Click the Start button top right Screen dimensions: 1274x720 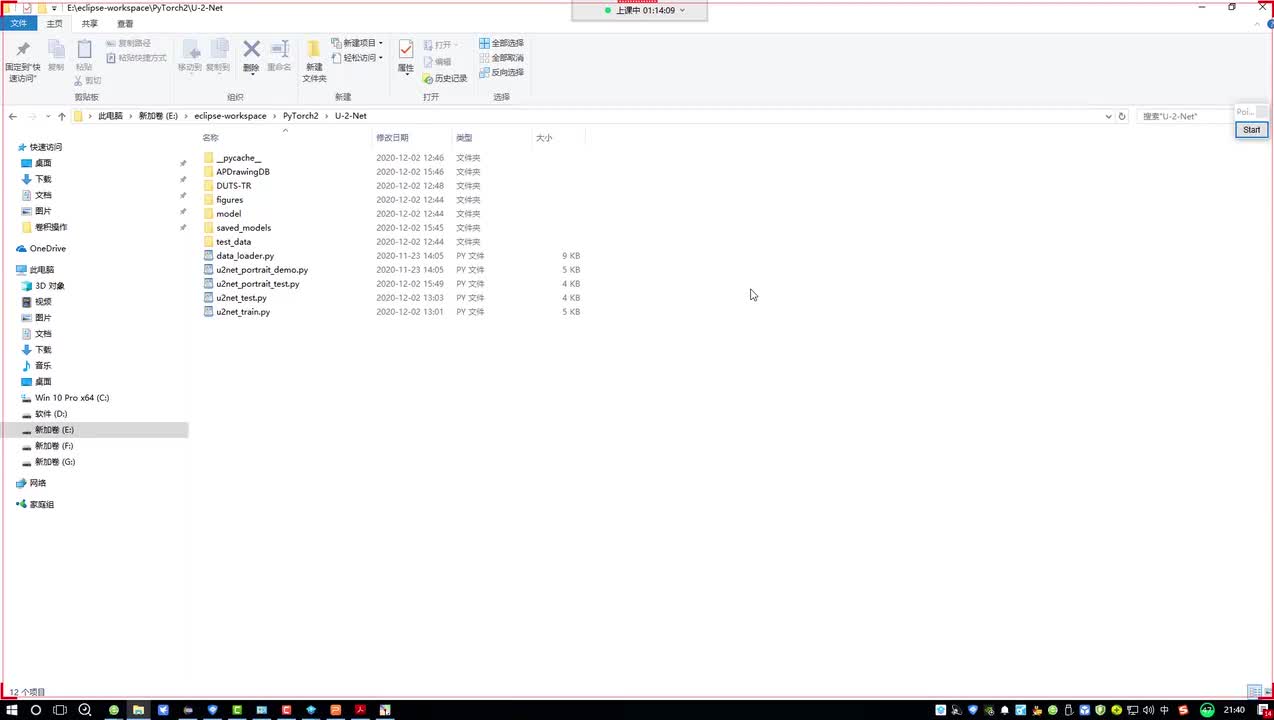click(x=1251, y=130)
